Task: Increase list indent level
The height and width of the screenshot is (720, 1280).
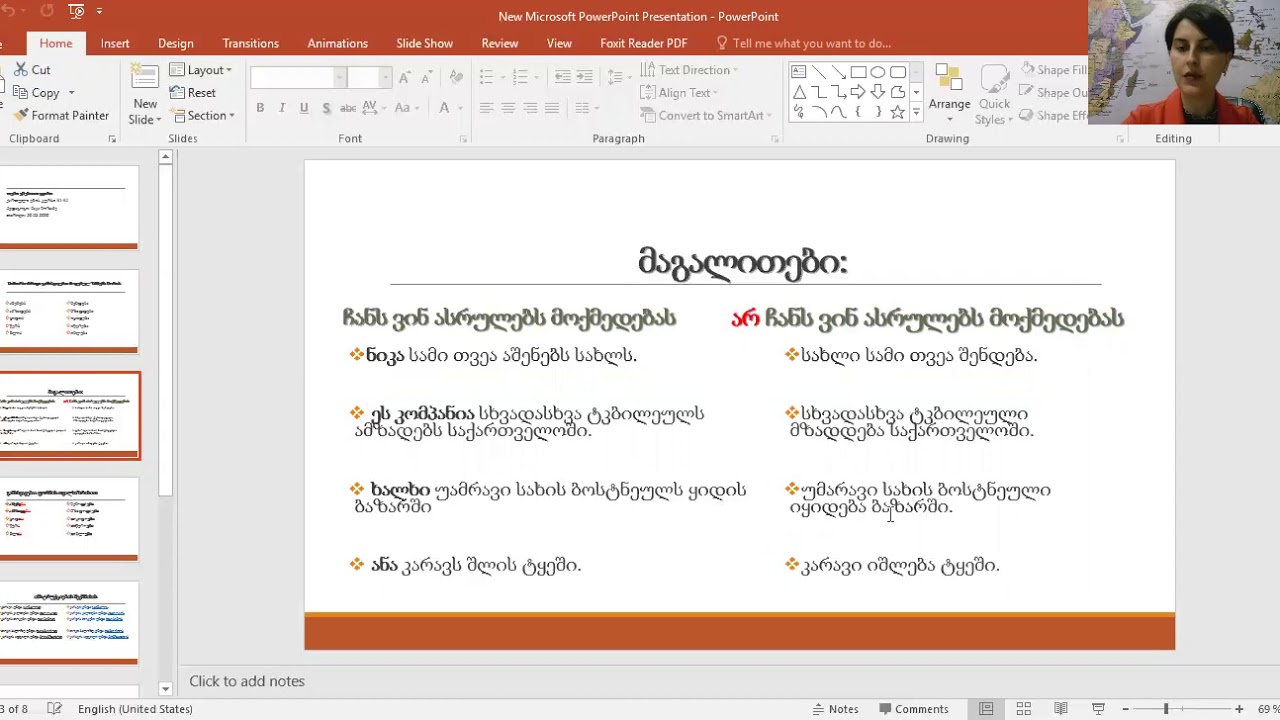Action: [583, 77]
